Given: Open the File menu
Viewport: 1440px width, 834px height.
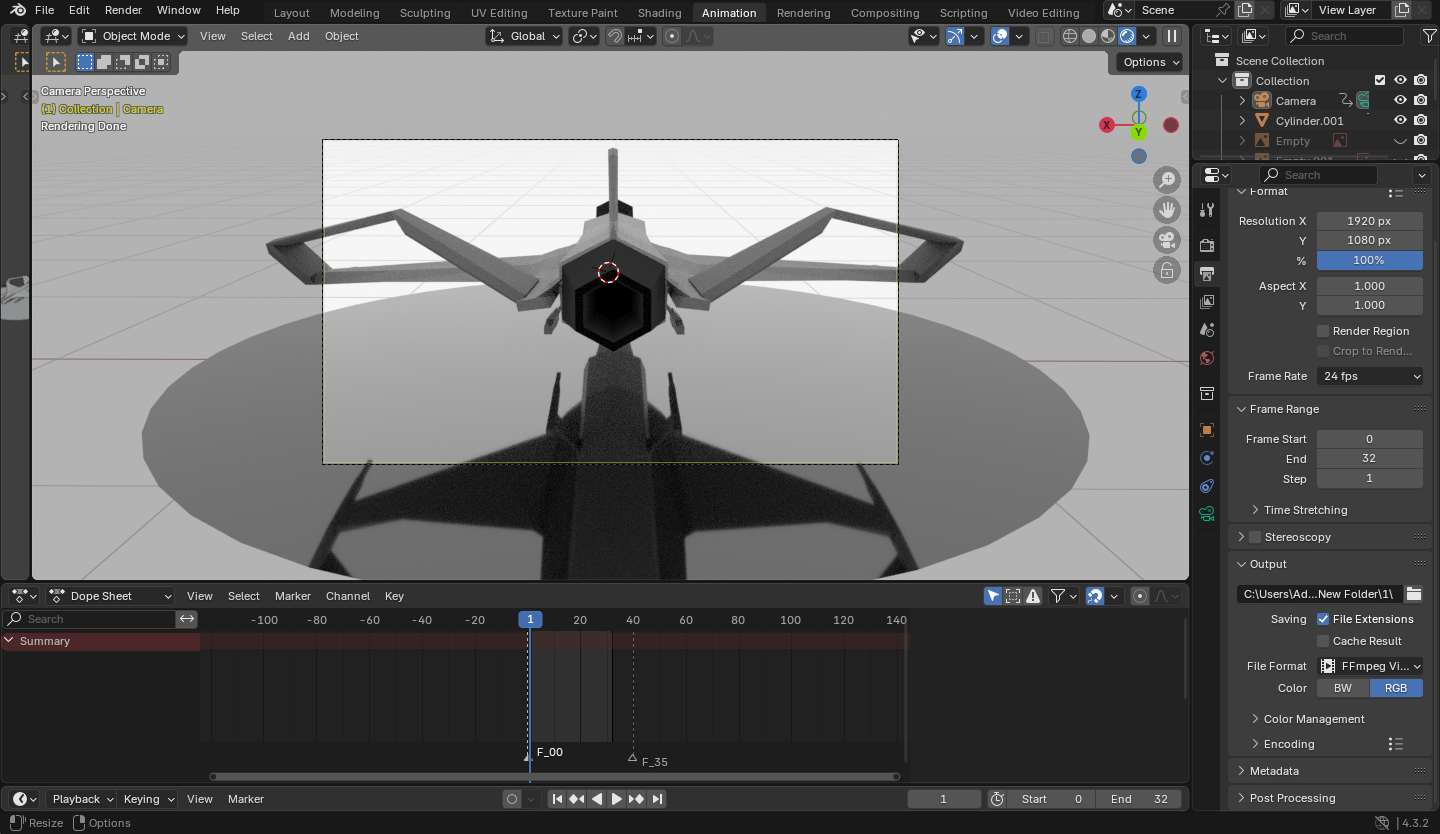Looking at the screenshot, I should pyautogui.click(x=44, y=10).
